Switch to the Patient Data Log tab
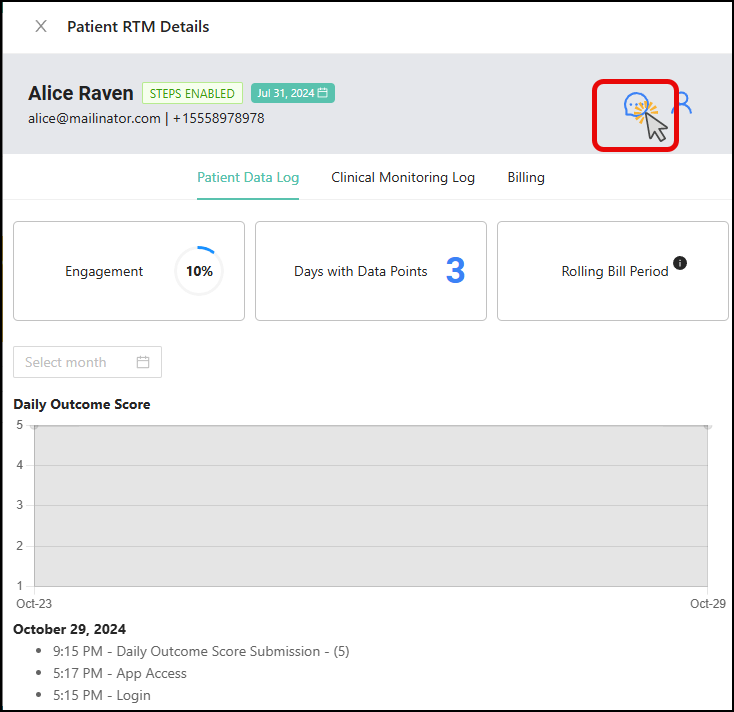 pyautogui.click(x=247, y=177)
